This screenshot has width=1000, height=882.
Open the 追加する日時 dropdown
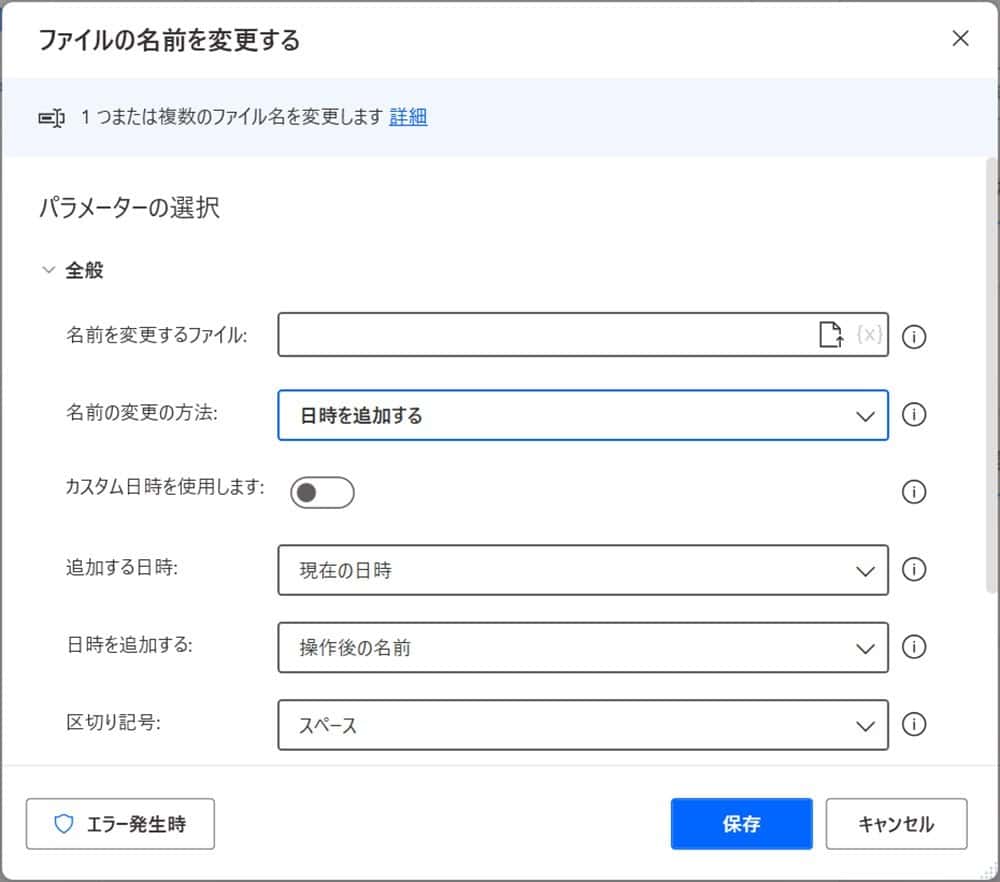click(x=866, y=570)
